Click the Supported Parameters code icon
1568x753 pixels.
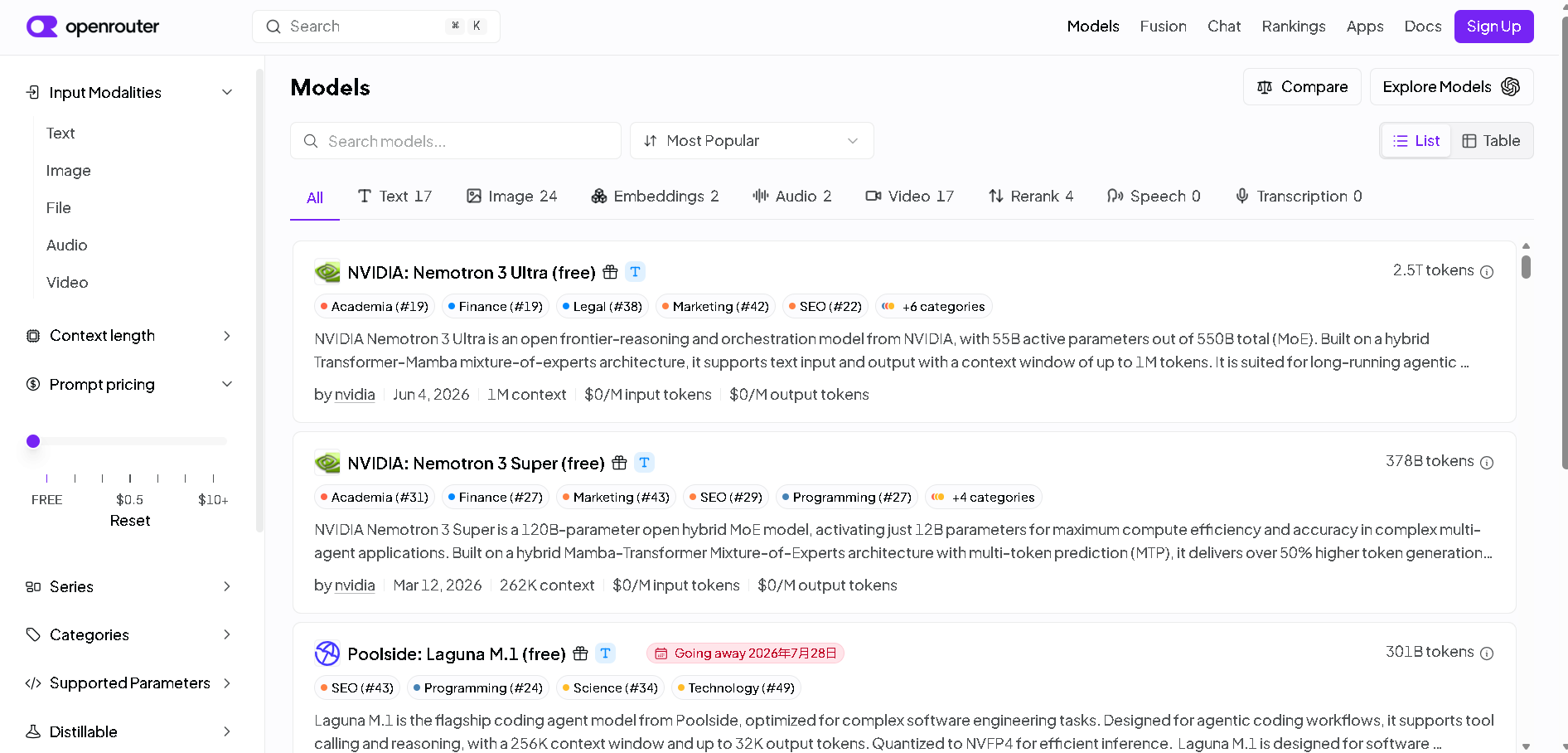[33, 683]
